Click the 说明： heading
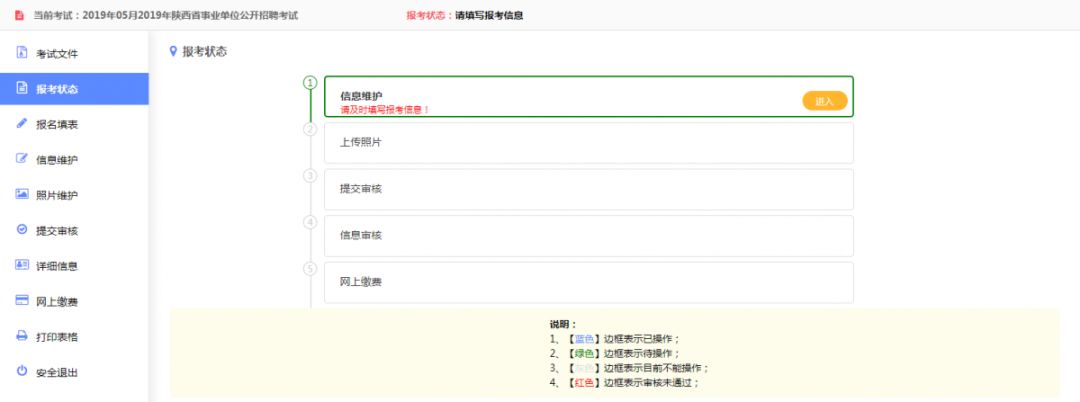 [563, 324]
